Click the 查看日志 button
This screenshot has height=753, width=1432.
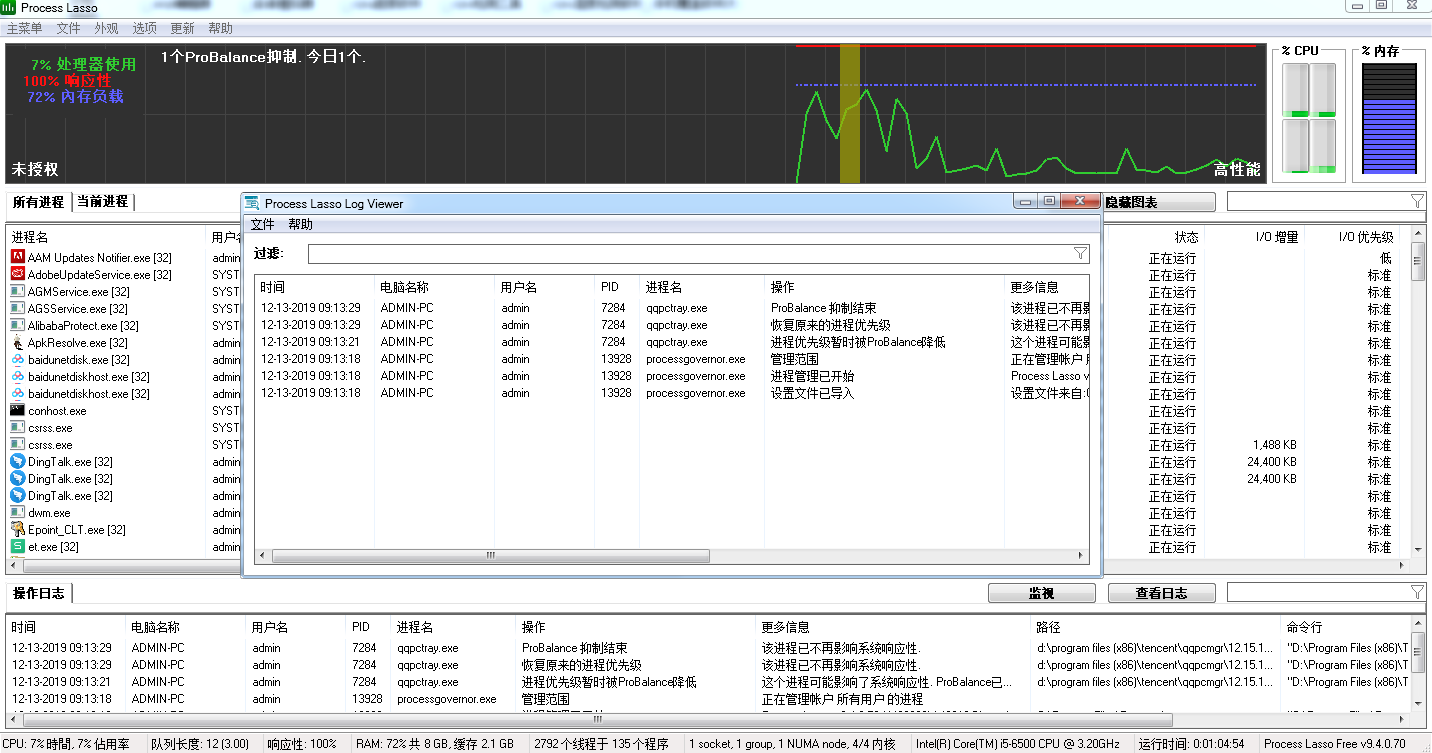1161,593
